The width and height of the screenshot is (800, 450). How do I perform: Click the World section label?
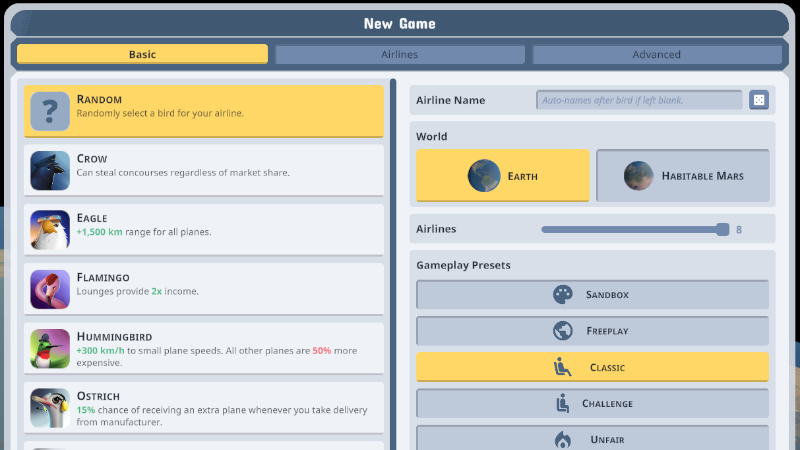[432, 136]
